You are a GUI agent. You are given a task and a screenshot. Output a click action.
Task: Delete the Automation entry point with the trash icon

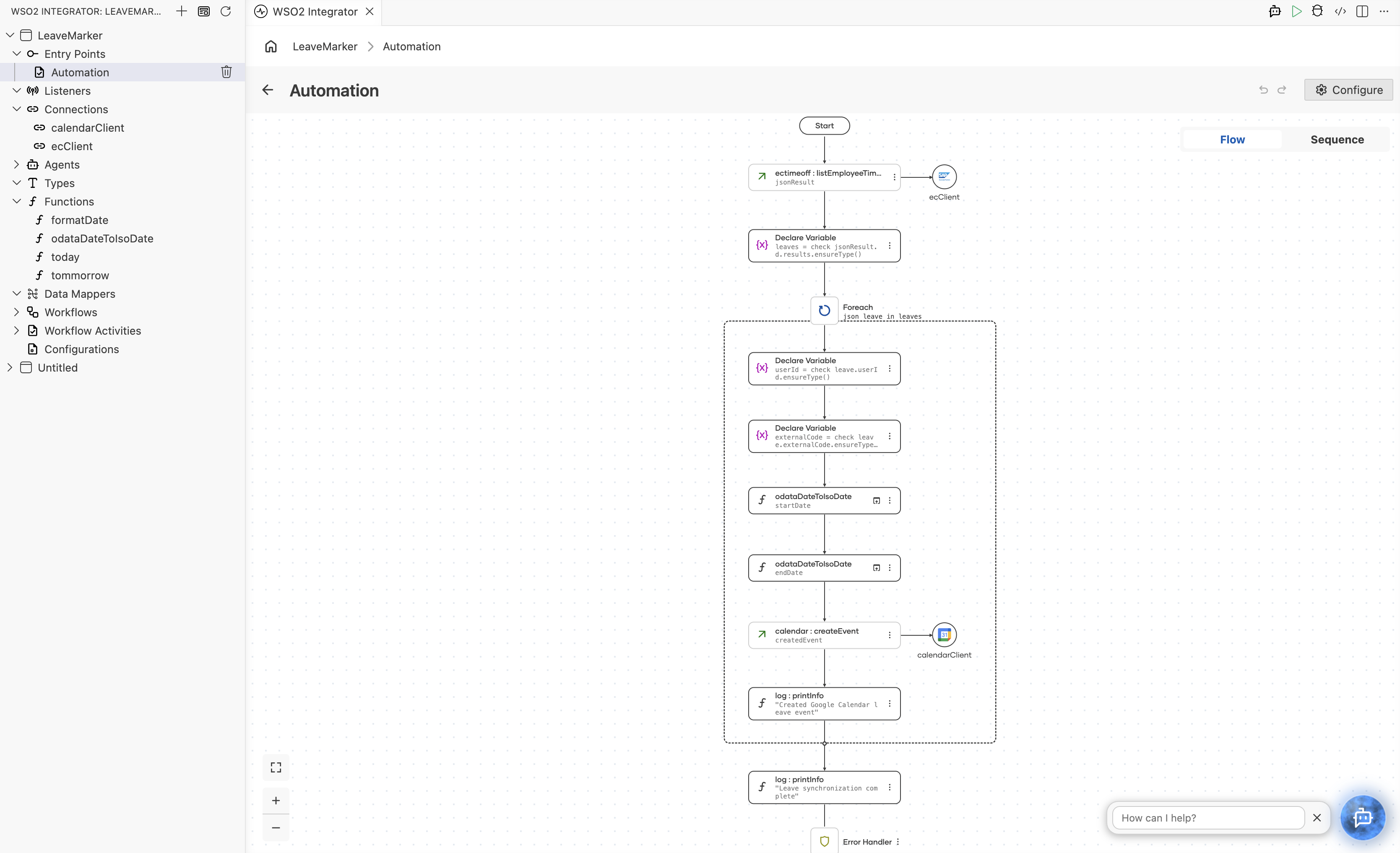(226, 72)
